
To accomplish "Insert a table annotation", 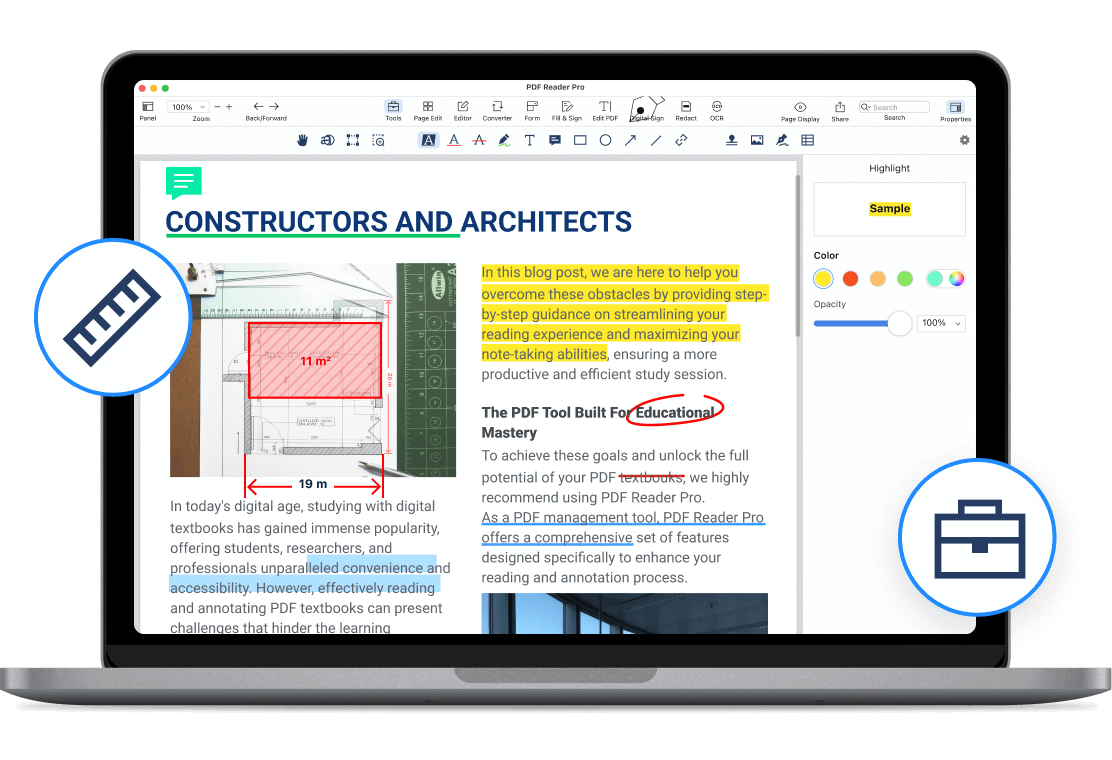I will pos(807,141).
